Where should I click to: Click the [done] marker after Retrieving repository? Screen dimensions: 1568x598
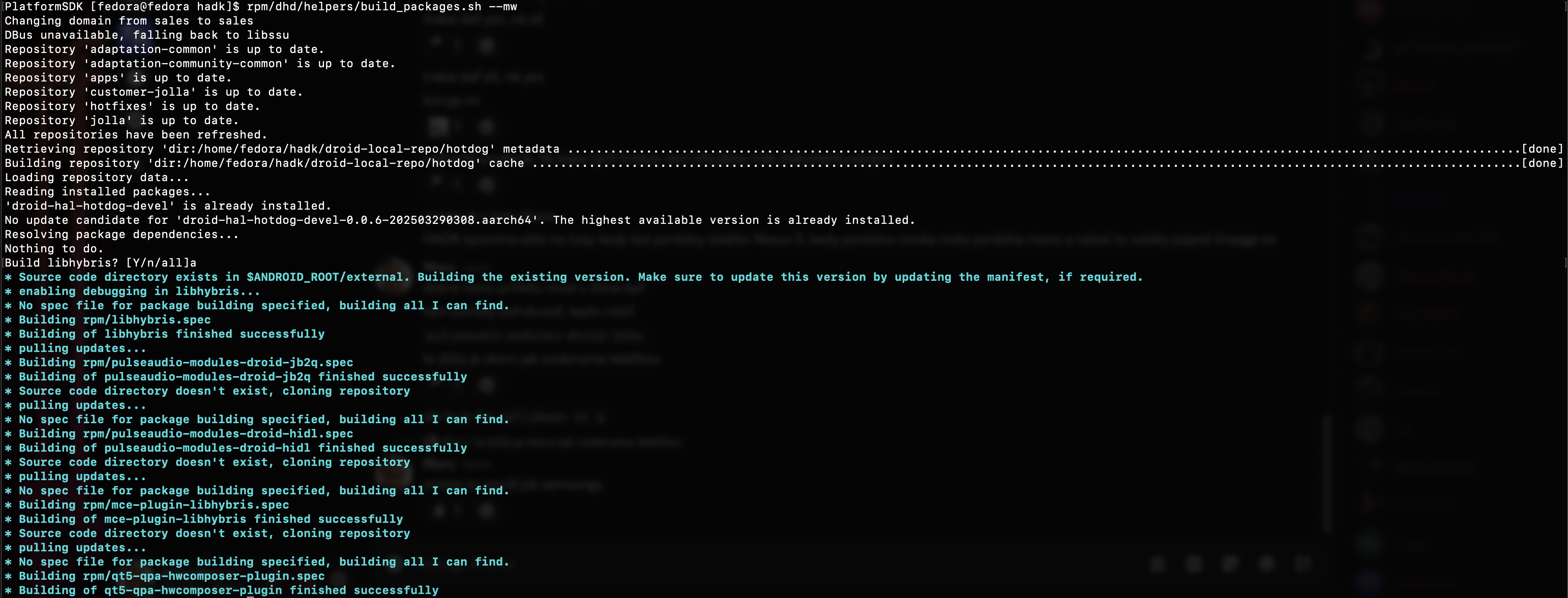point(1542,149)
